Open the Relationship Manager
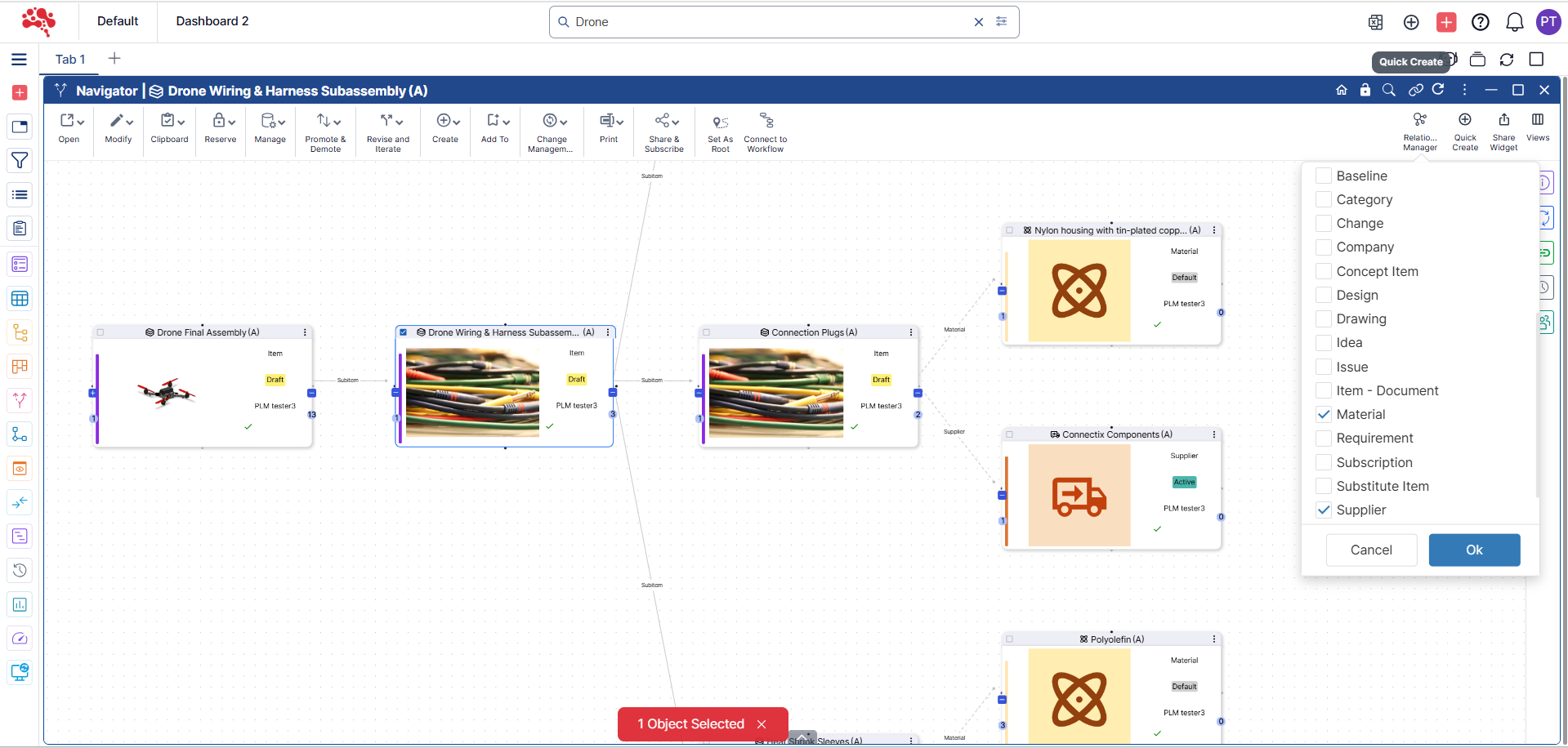The height and width of the screenshot is (748, 1568). point(1419,121)
